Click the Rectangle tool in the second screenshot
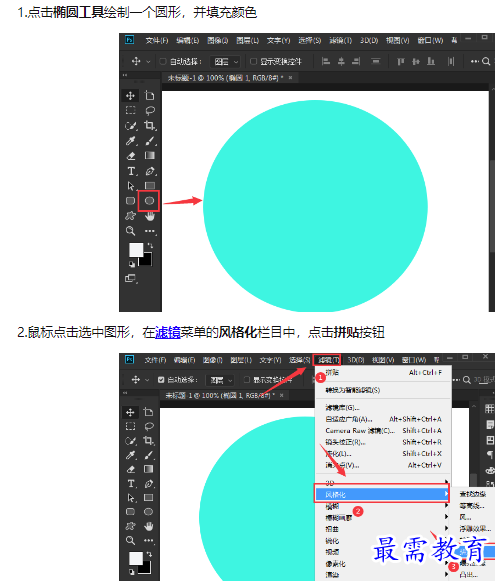Viewport: 495px width, 581px height. click(x=149, y=497)
